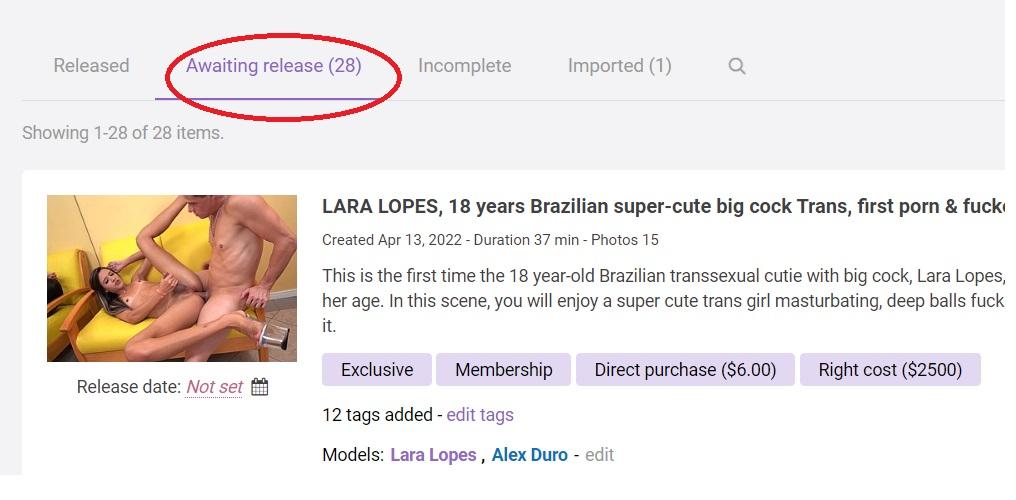Open the 'edit tags' link
The height and width of the screenshot is (500, 1016).
[479, 414]
